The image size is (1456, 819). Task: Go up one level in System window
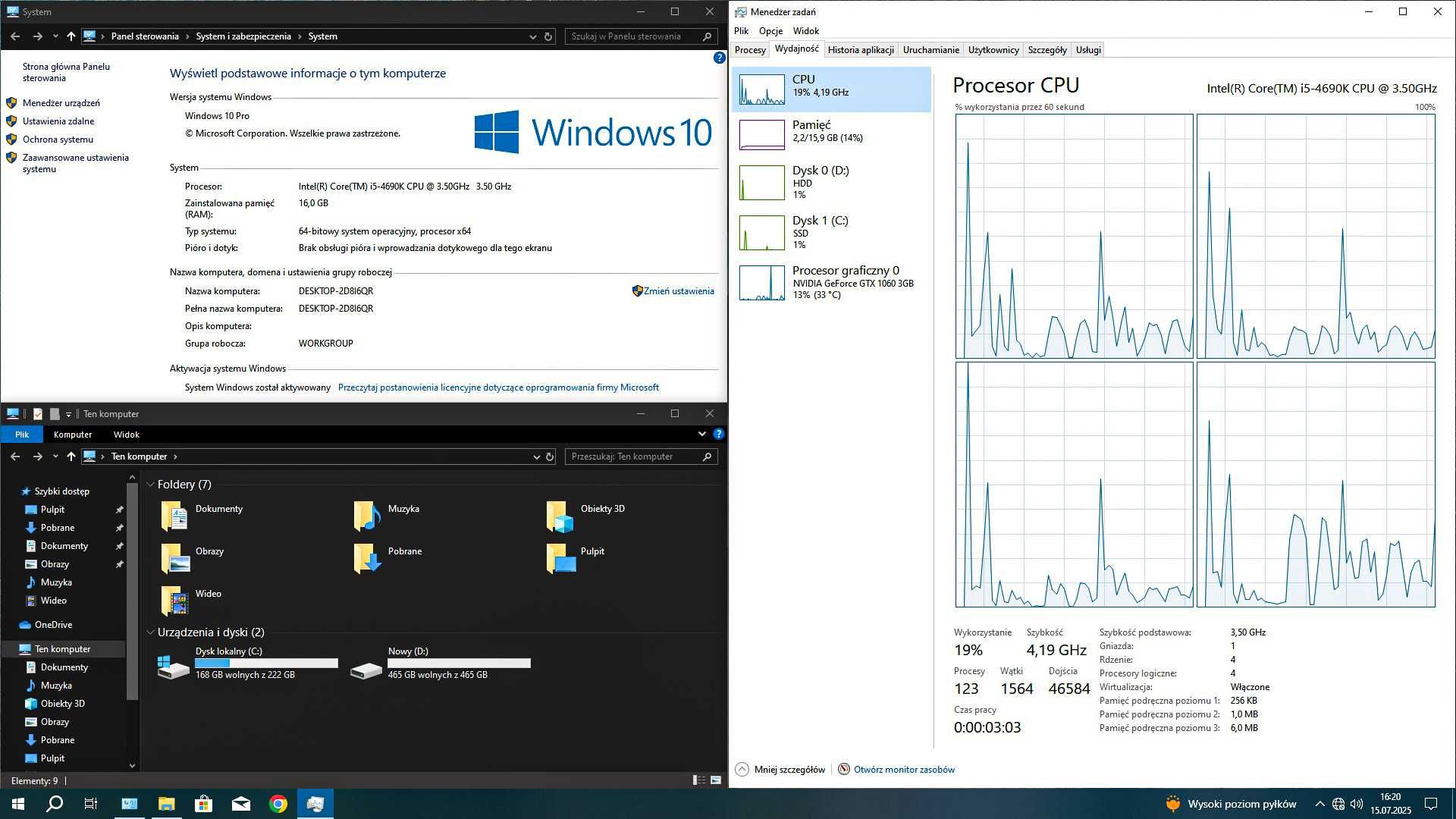(x=71, y=36)
